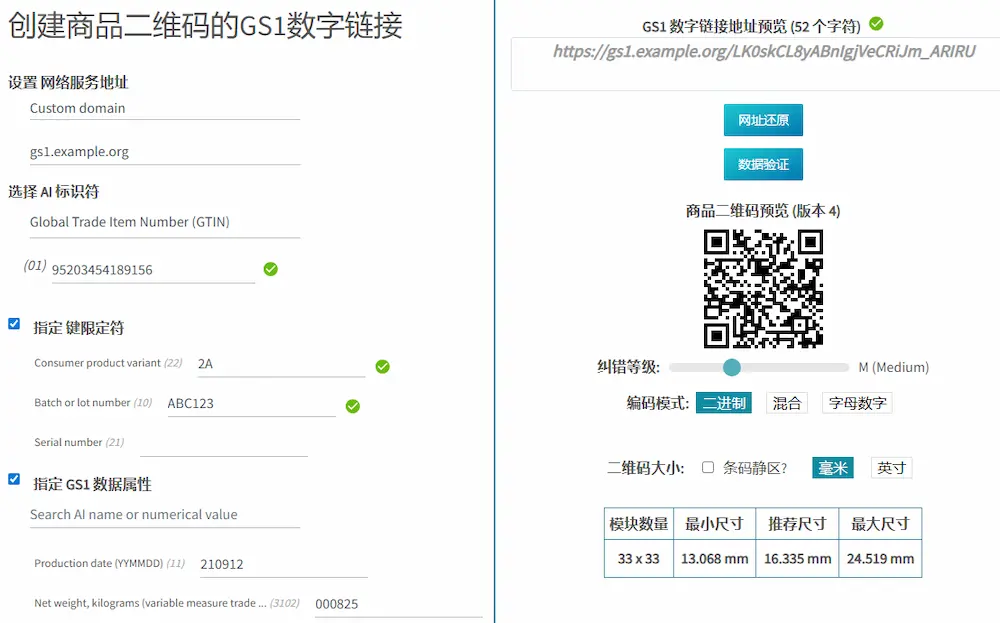Click the 推荐尺寸 table header

coord(797,524)
